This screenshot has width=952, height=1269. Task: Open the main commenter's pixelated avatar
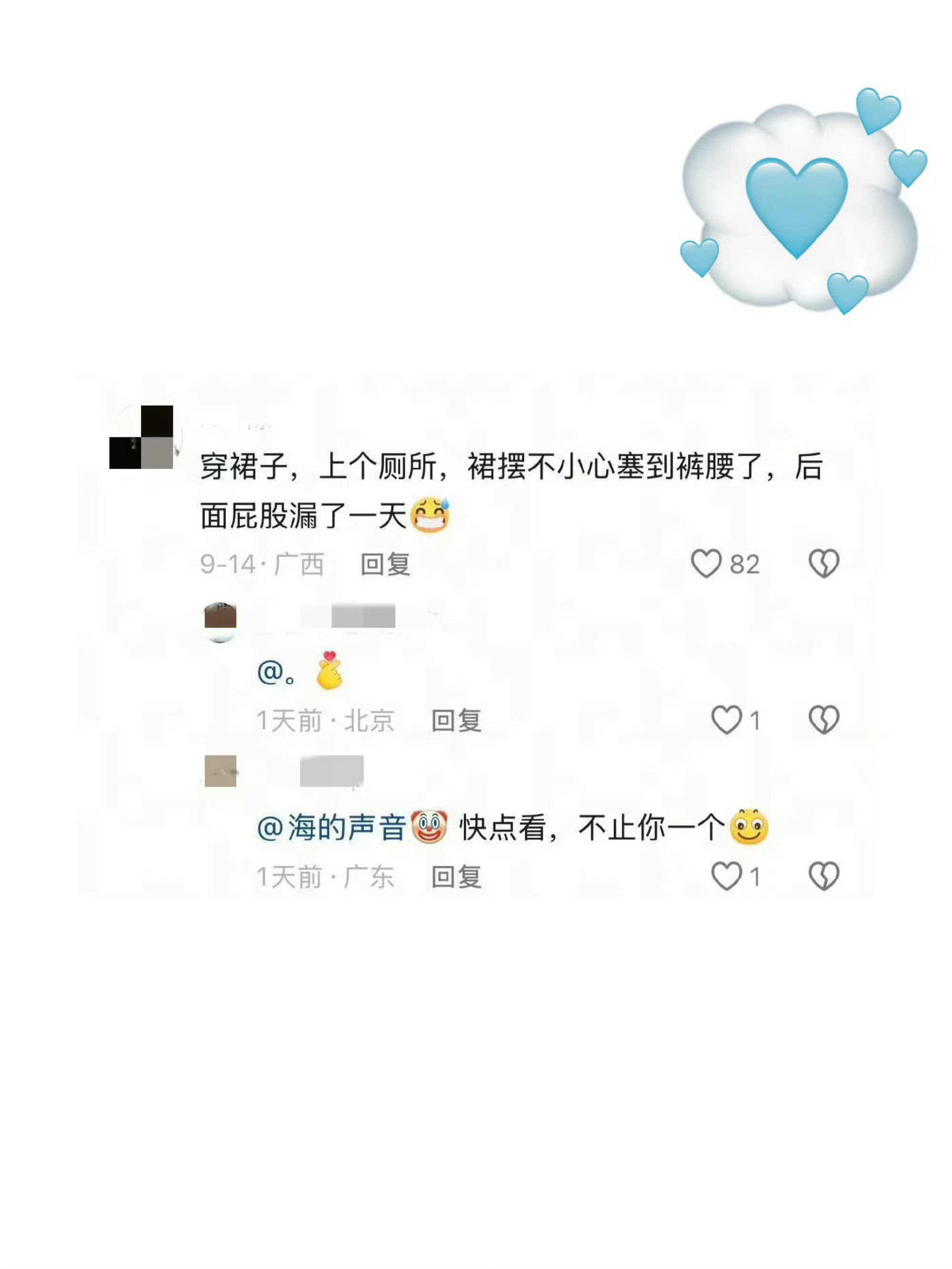pyautogui.click(x=142, y=437)
